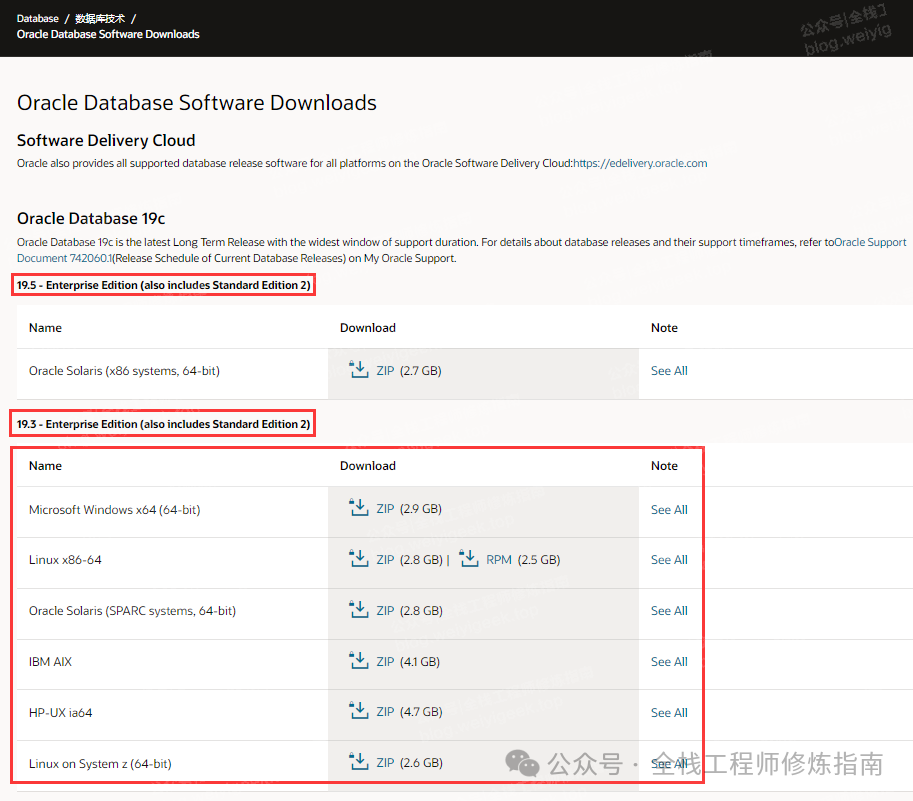The width and height of the screenshot is (913, 801).
Task: Open See All for HP-UX ia64
Action: click(669, 713)
